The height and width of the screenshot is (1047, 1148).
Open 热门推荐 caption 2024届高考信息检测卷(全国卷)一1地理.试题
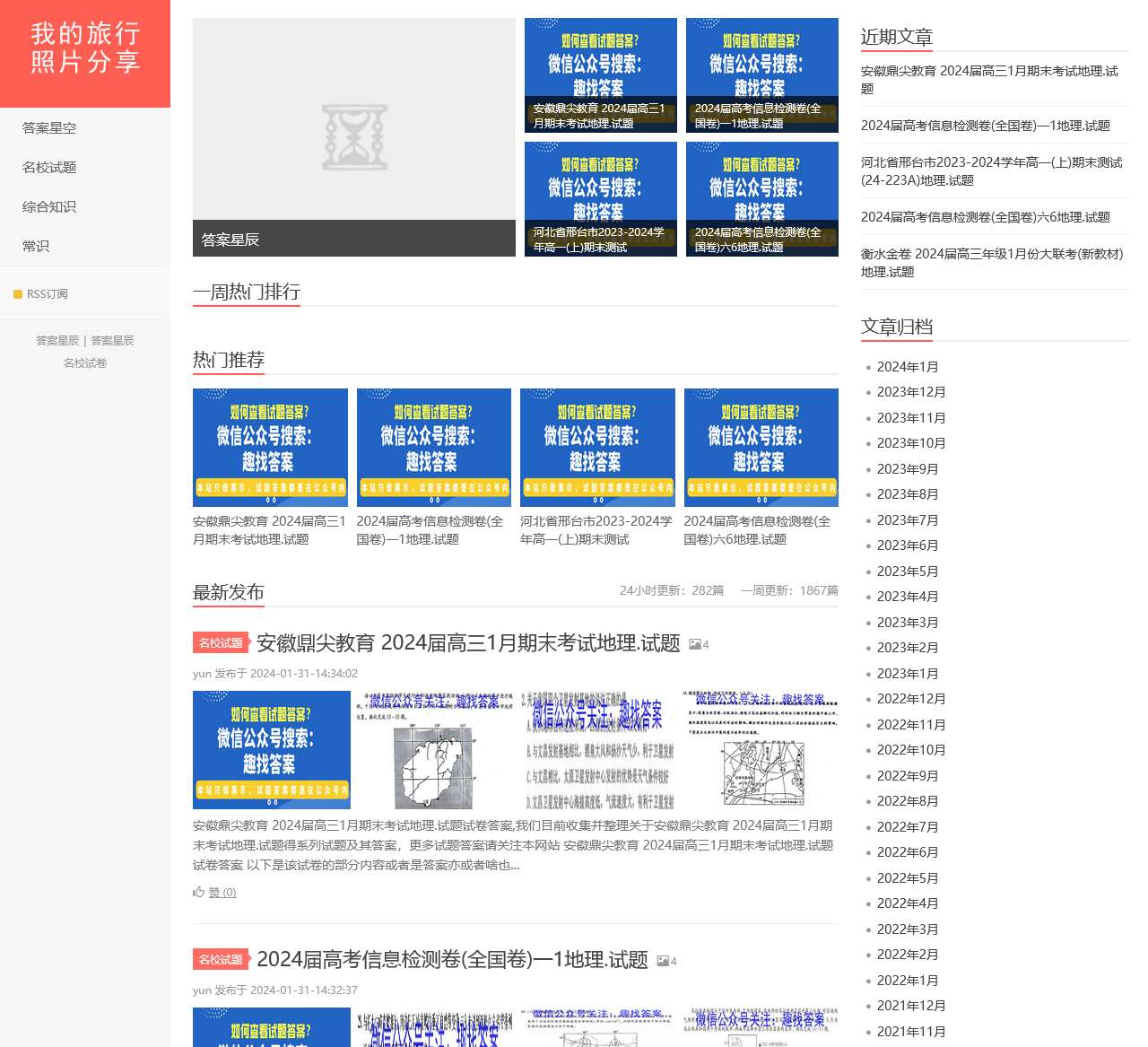(430, 530)
